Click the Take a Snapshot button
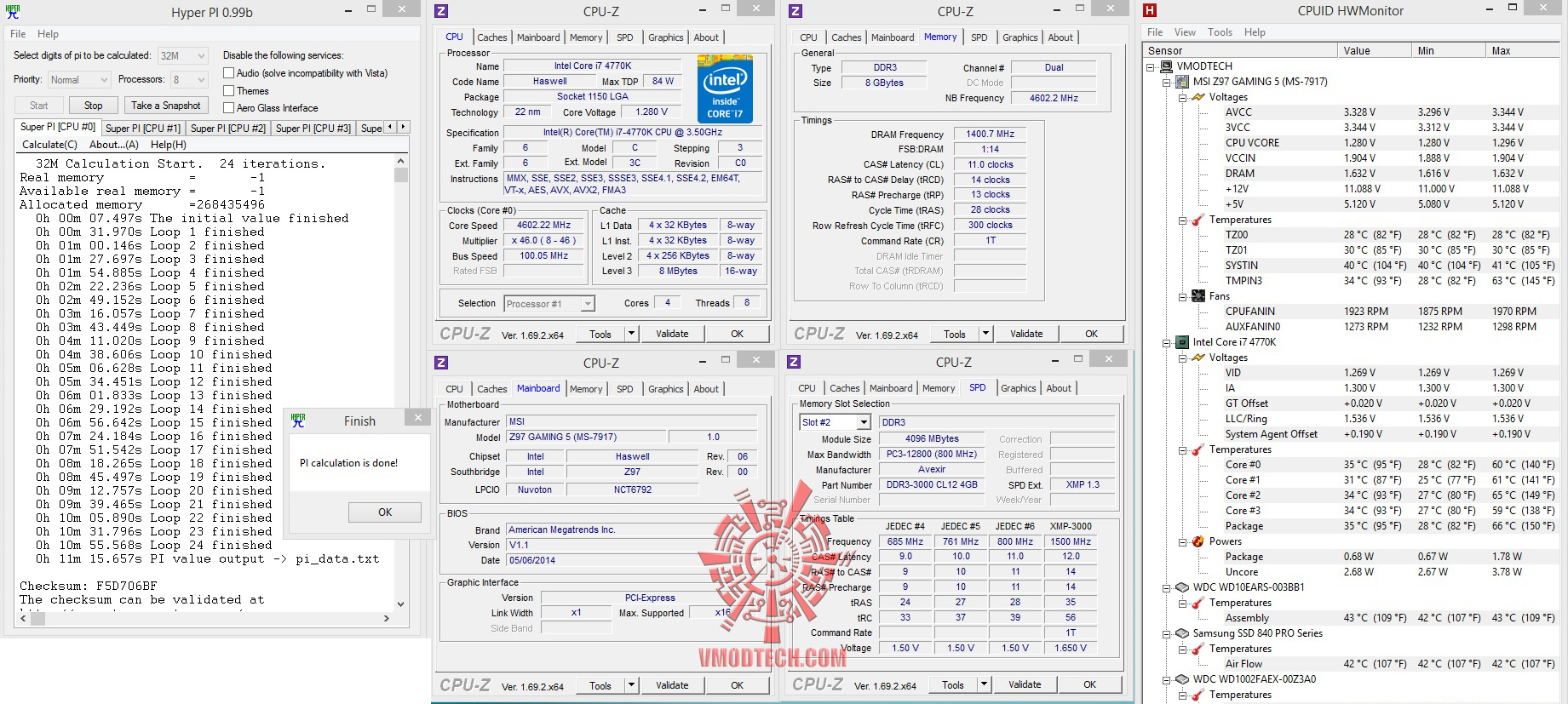Screen dimensions: 1568x704 (166, 106)
